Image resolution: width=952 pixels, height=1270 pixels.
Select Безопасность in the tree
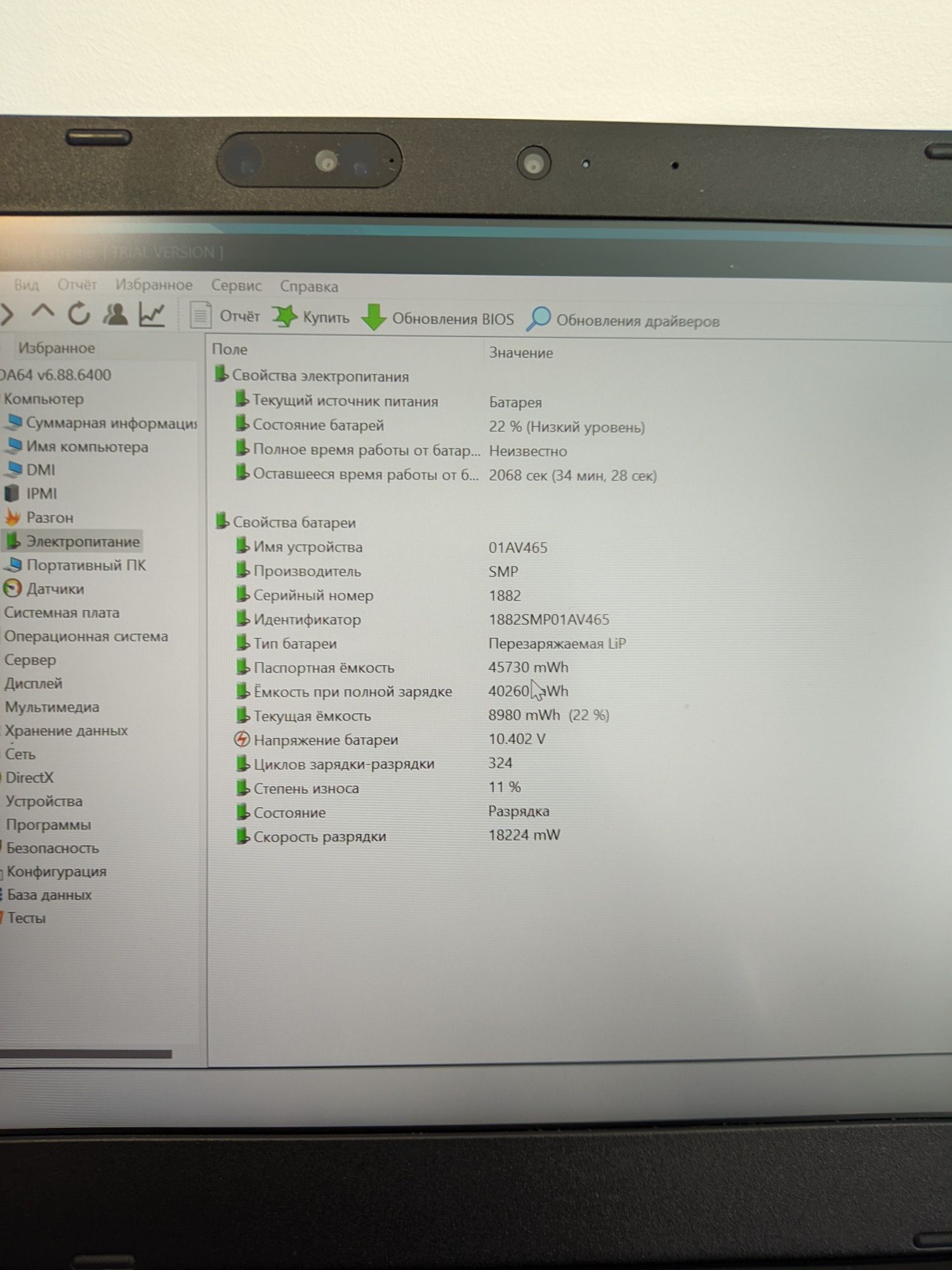tap(53, 848)
